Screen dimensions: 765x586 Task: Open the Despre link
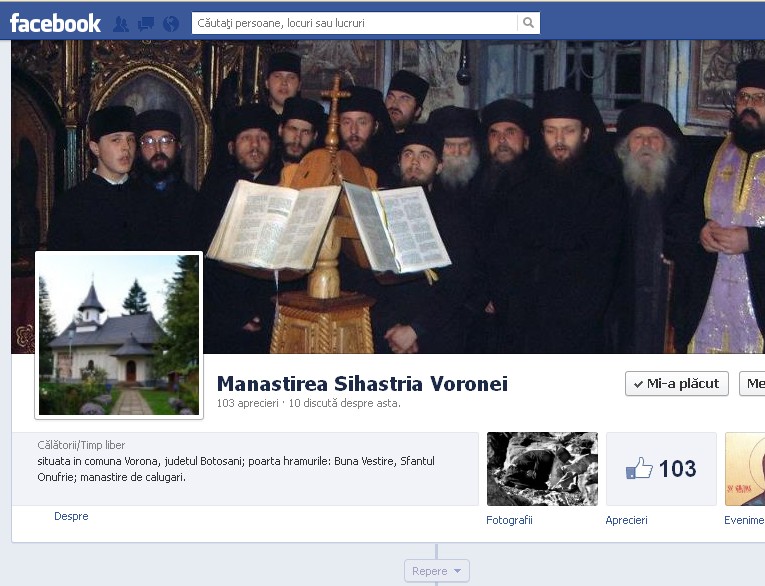(x=71, y=516)
